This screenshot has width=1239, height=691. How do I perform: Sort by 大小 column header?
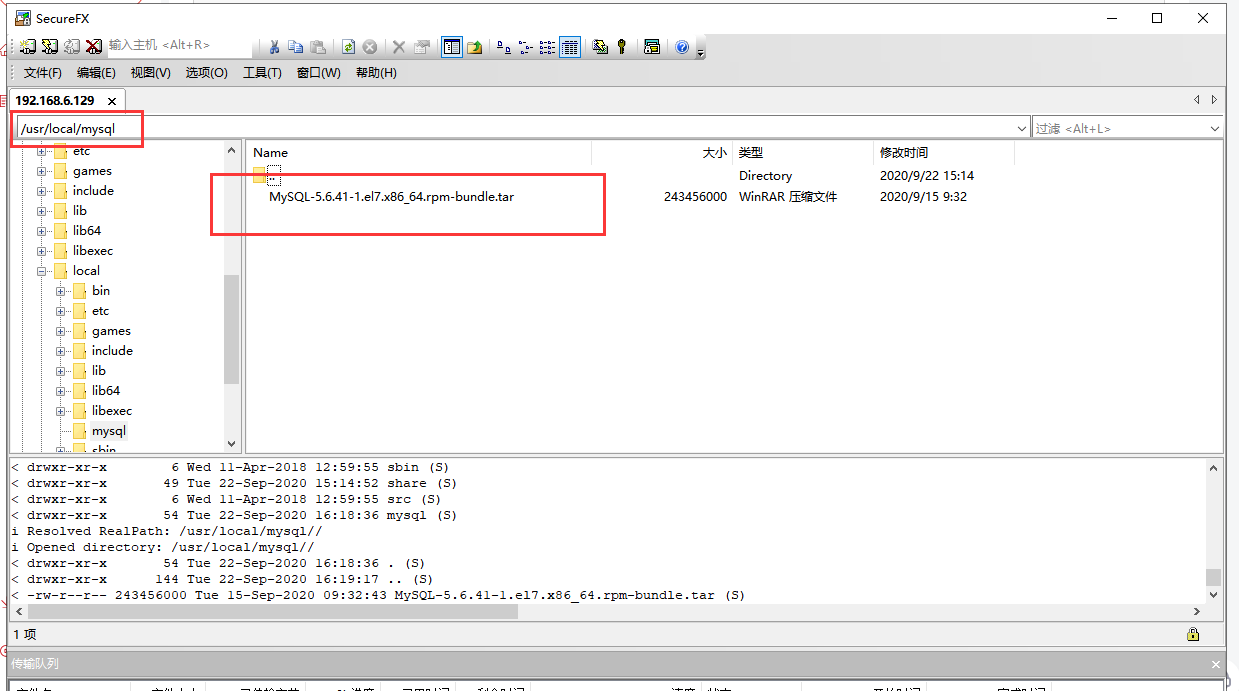tap(662, 153)
